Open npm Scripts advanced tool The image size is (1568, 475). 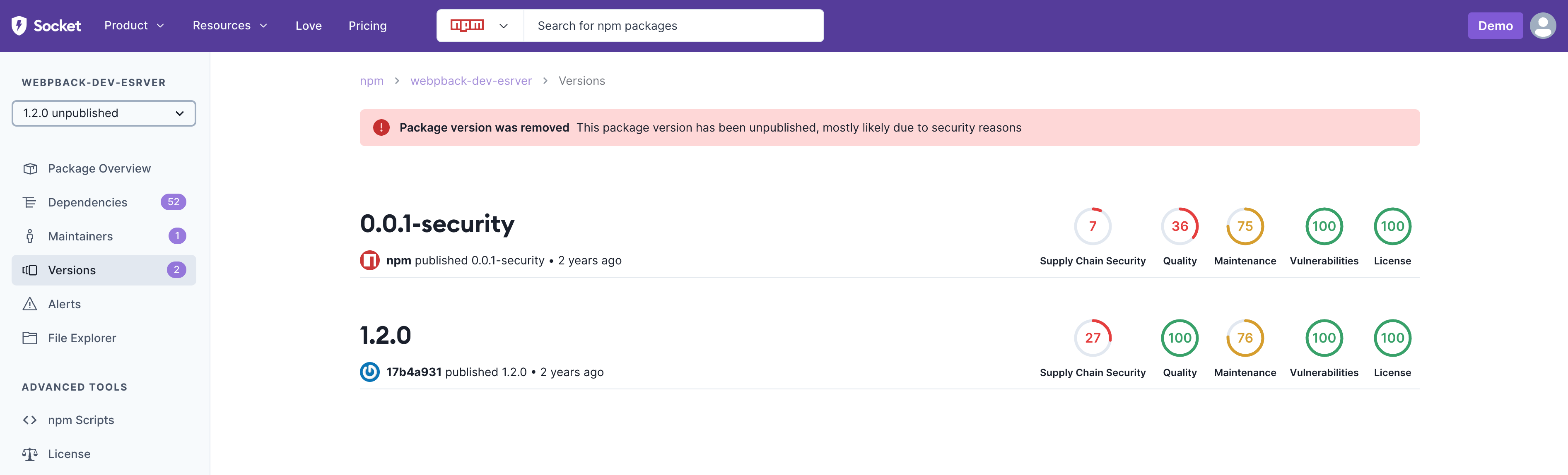tap(104, 420)
